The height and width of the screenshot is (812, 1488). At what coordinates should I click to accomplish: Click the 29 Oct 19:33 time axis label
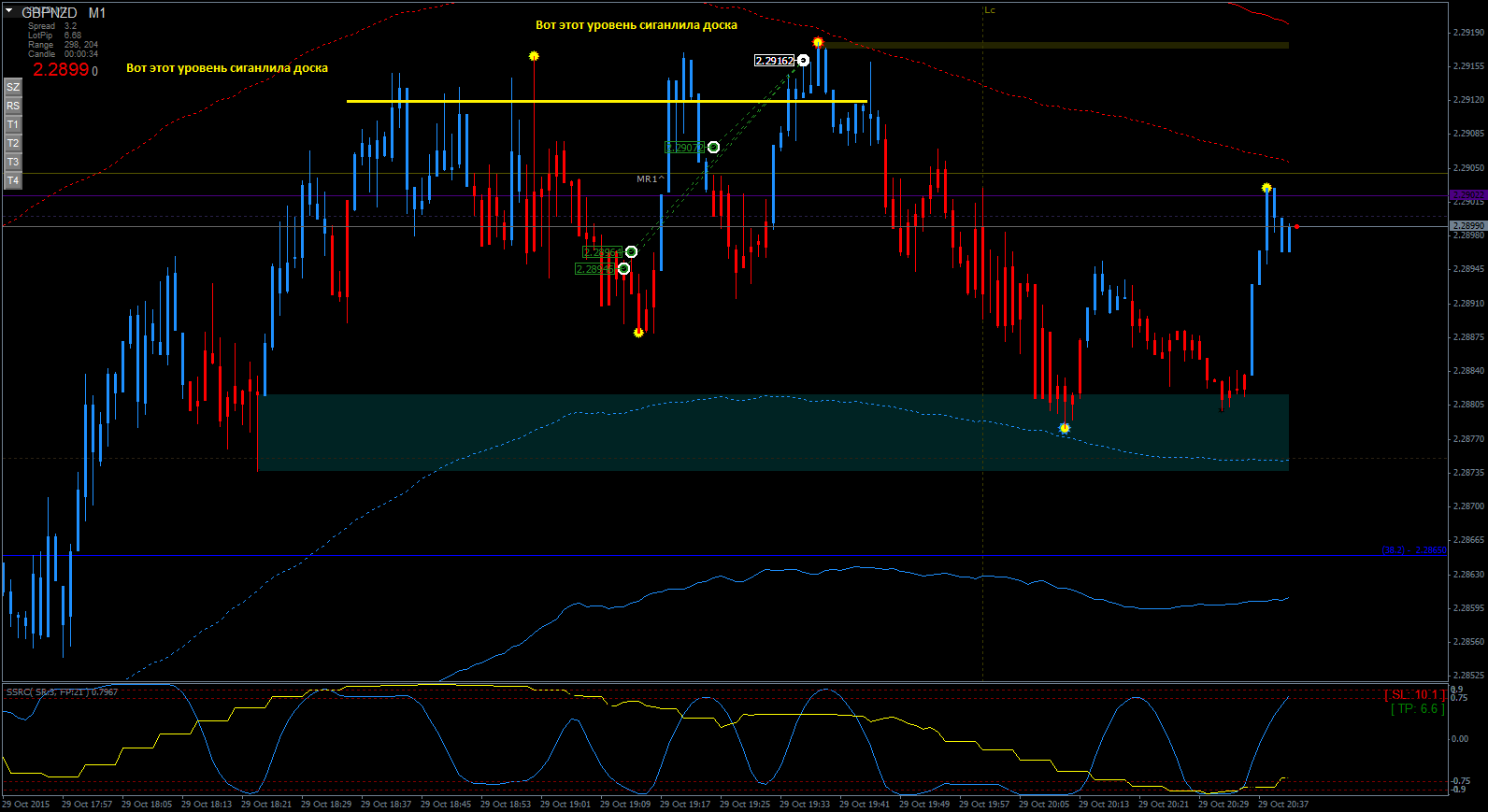[805, 805]
